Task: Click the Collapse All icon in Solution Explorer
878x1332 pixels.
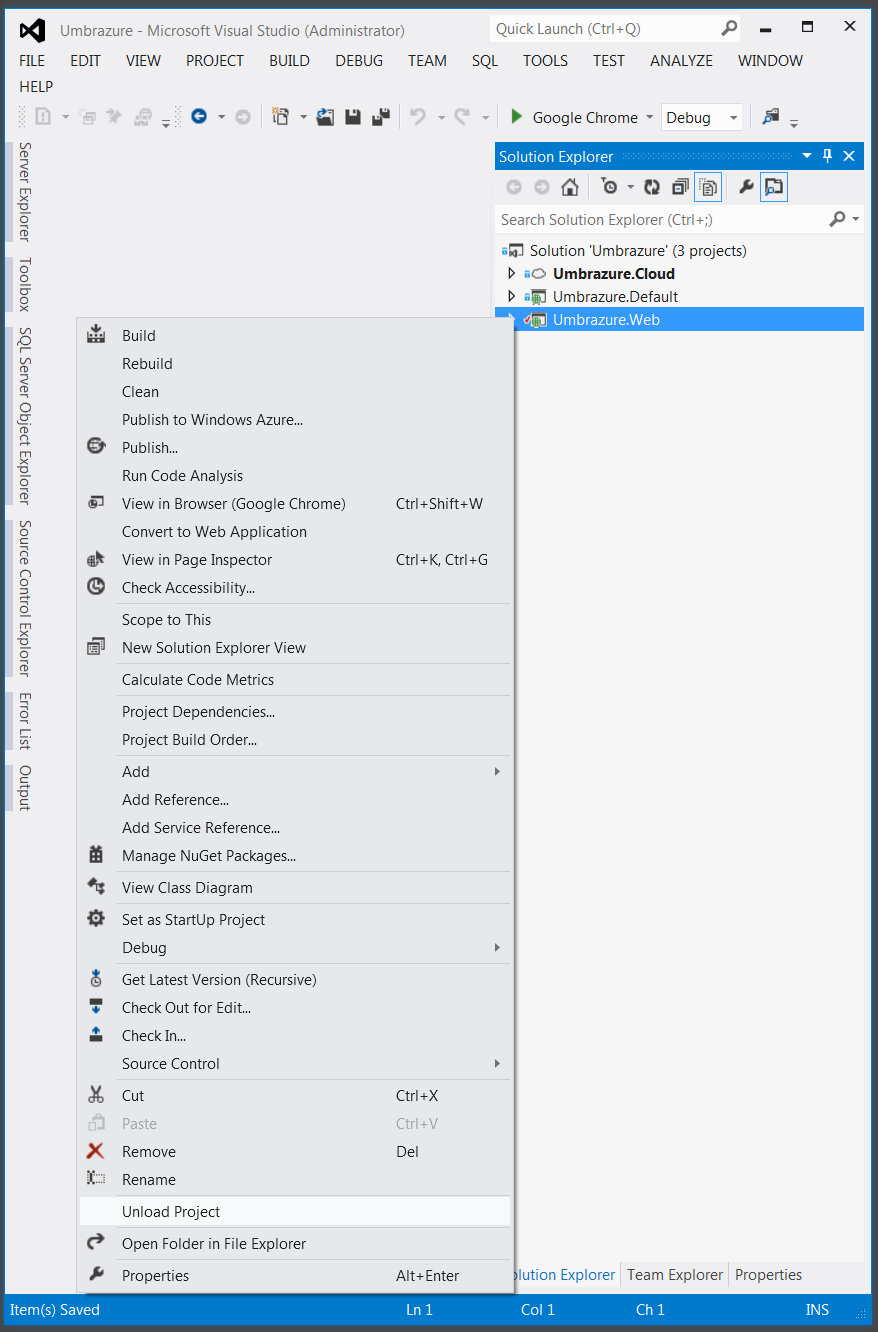Action: (x=680, y=187)
